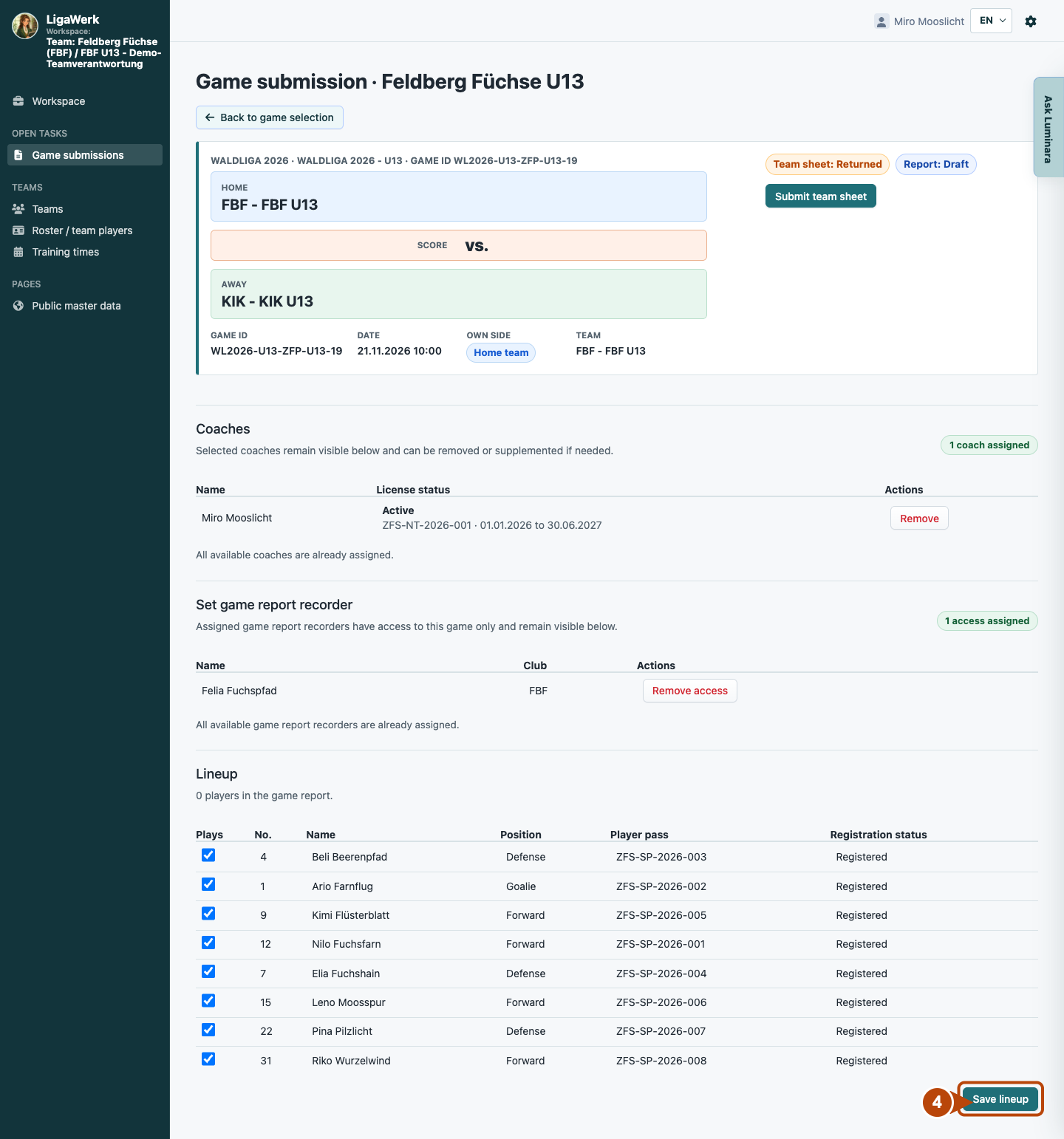This screenshot has width=1064, height=1139.
Task: Click the 1 access assigned badge
Action: (x=987, y=621)
